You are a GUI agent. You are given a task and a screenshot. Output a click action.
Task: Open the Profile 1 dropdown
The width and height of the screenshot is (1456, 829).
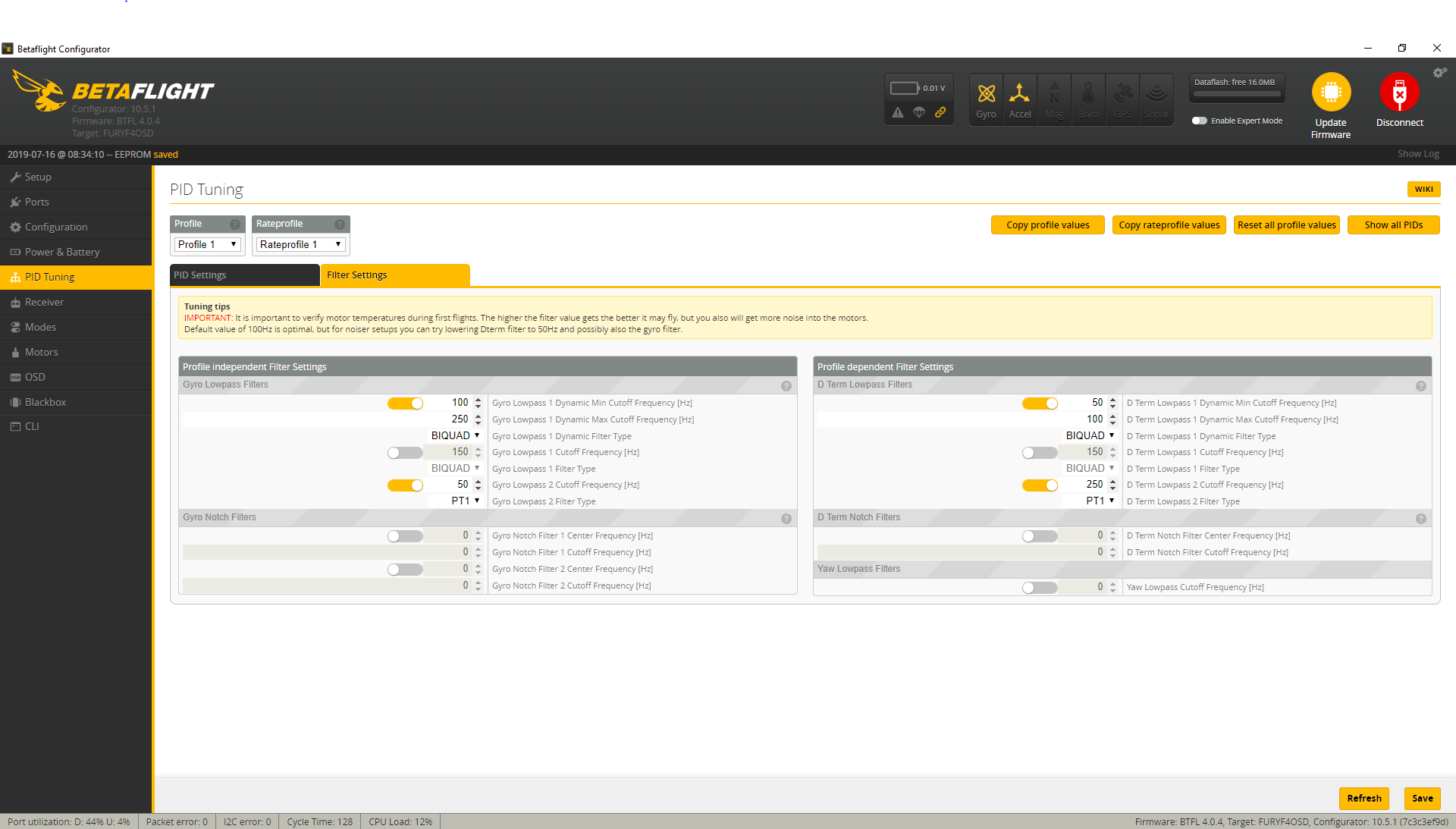point(208,244)
